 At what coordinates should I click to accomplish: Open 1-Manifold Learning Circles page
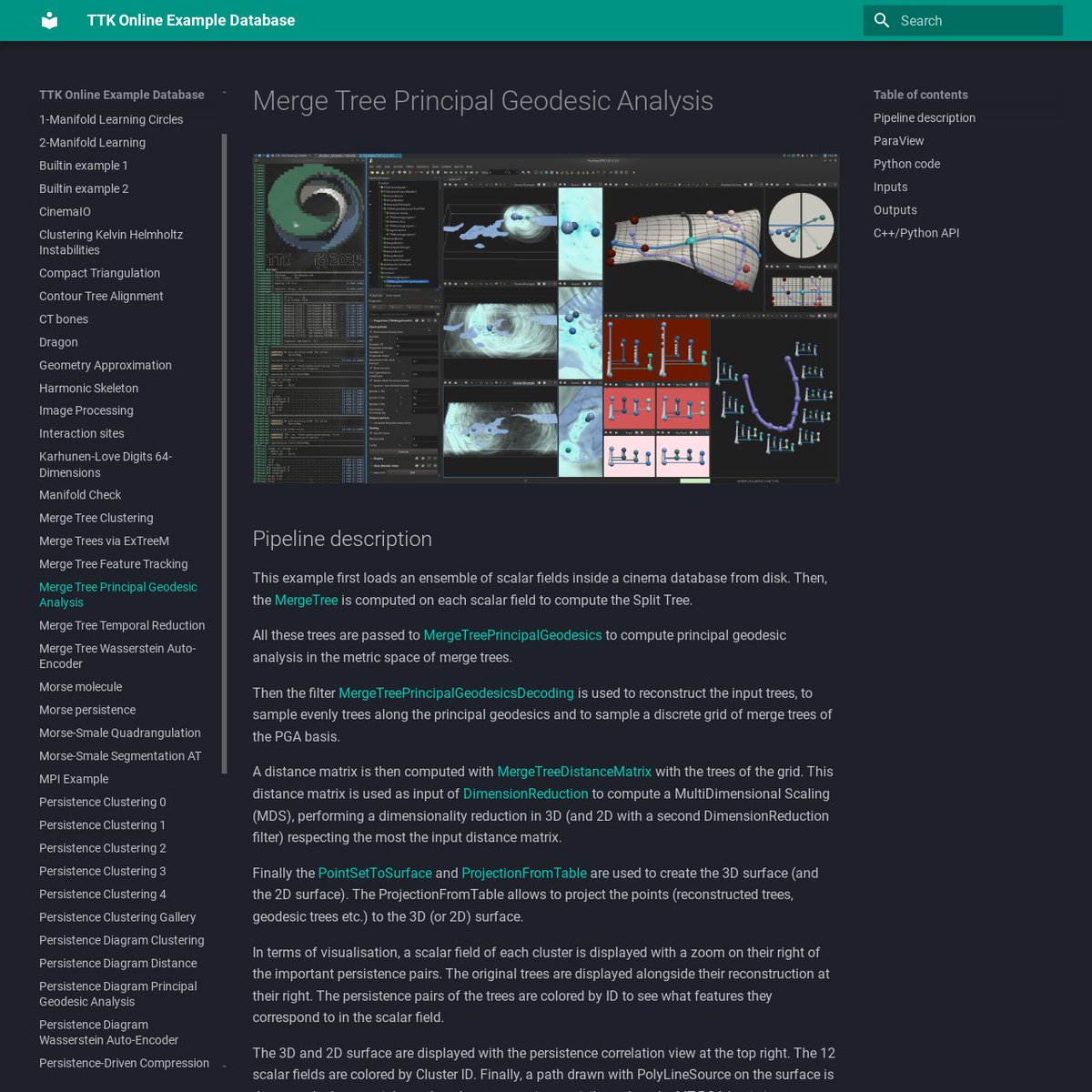[x=111, y=119]
